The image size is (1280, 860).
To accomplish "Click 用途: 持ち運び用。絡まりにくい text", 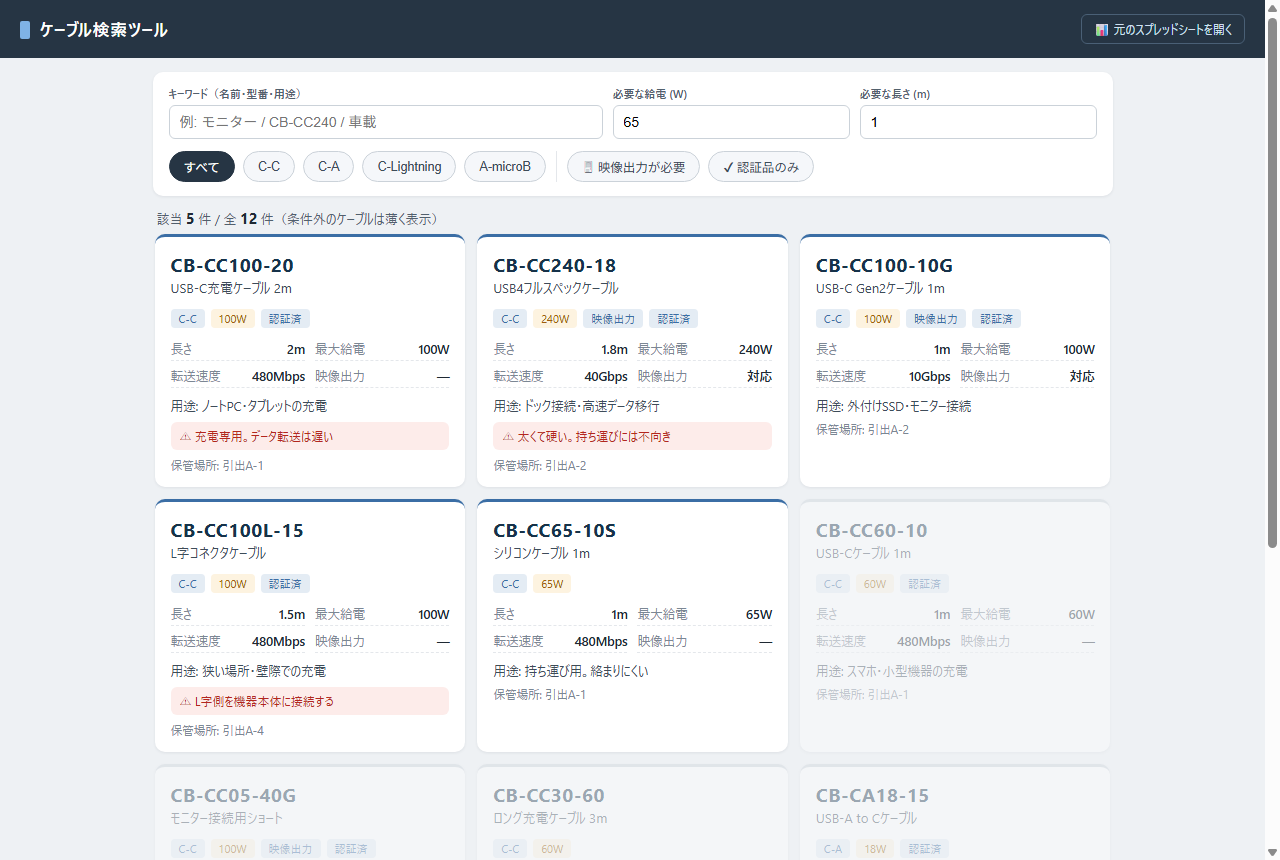I will [571, 671].
